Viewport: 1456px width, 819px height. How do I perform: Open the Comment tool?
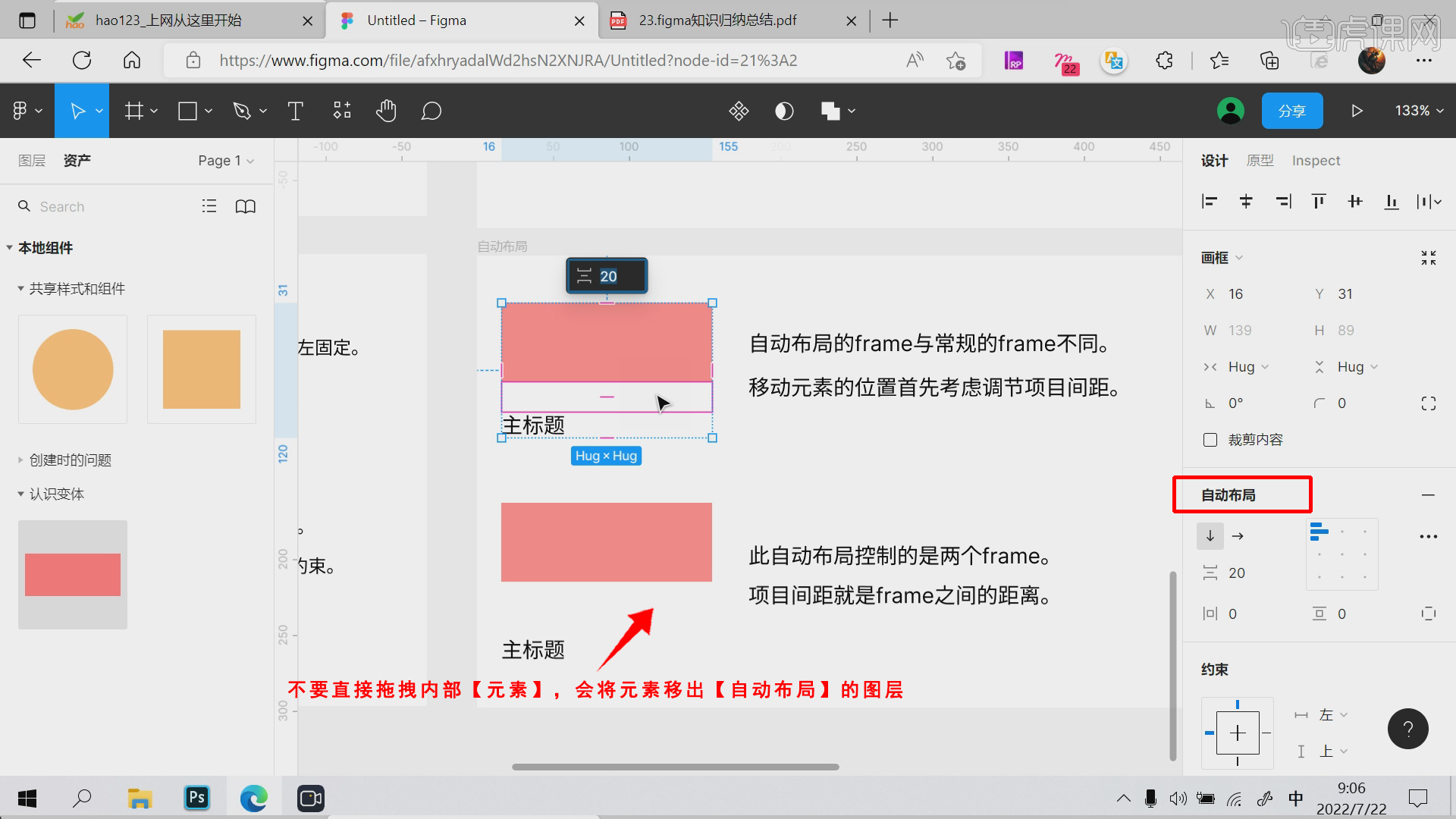(x=431, y=111)
